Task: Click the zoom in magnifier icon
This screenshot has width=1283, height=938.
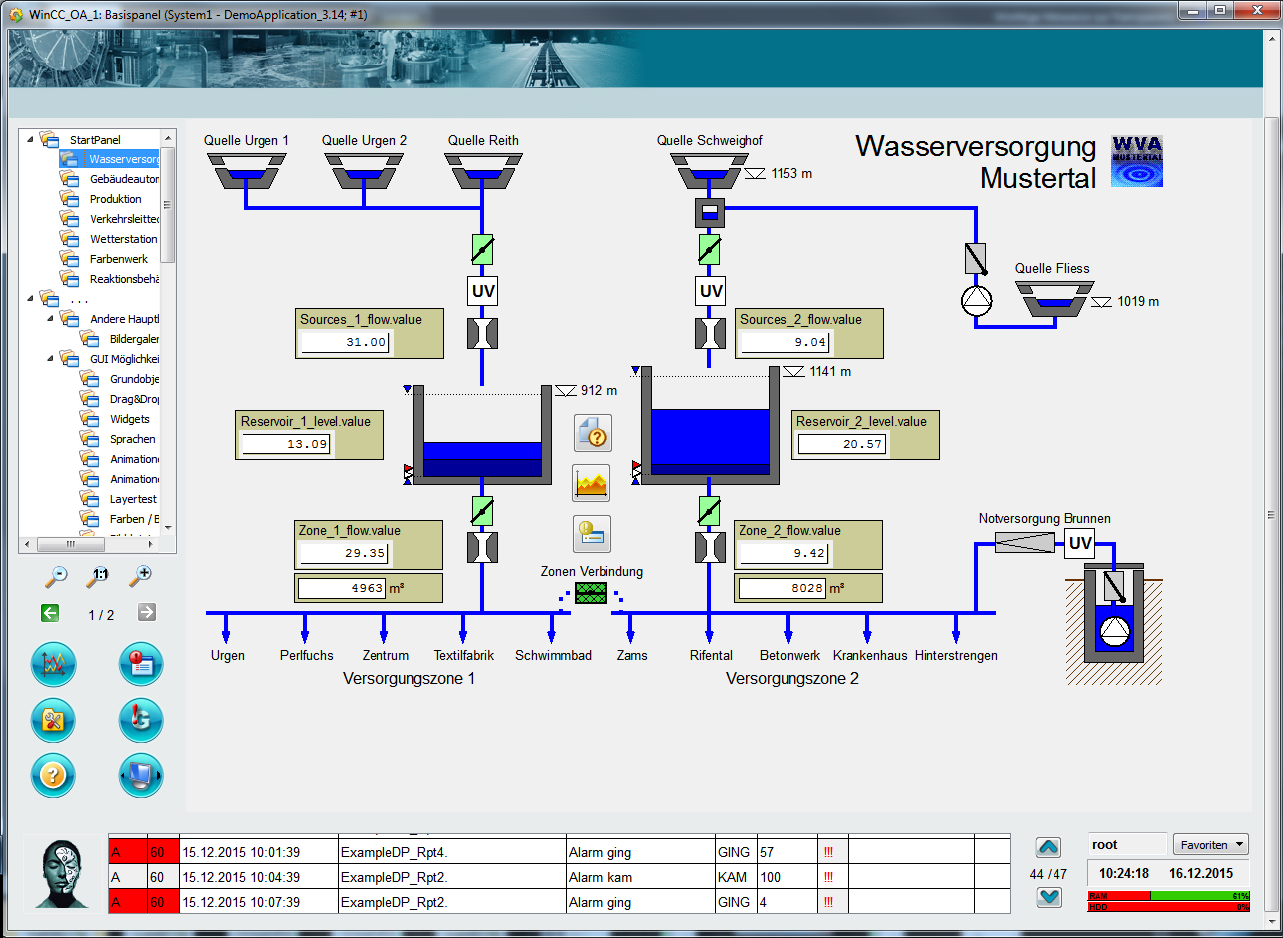Action: [141, 575]
